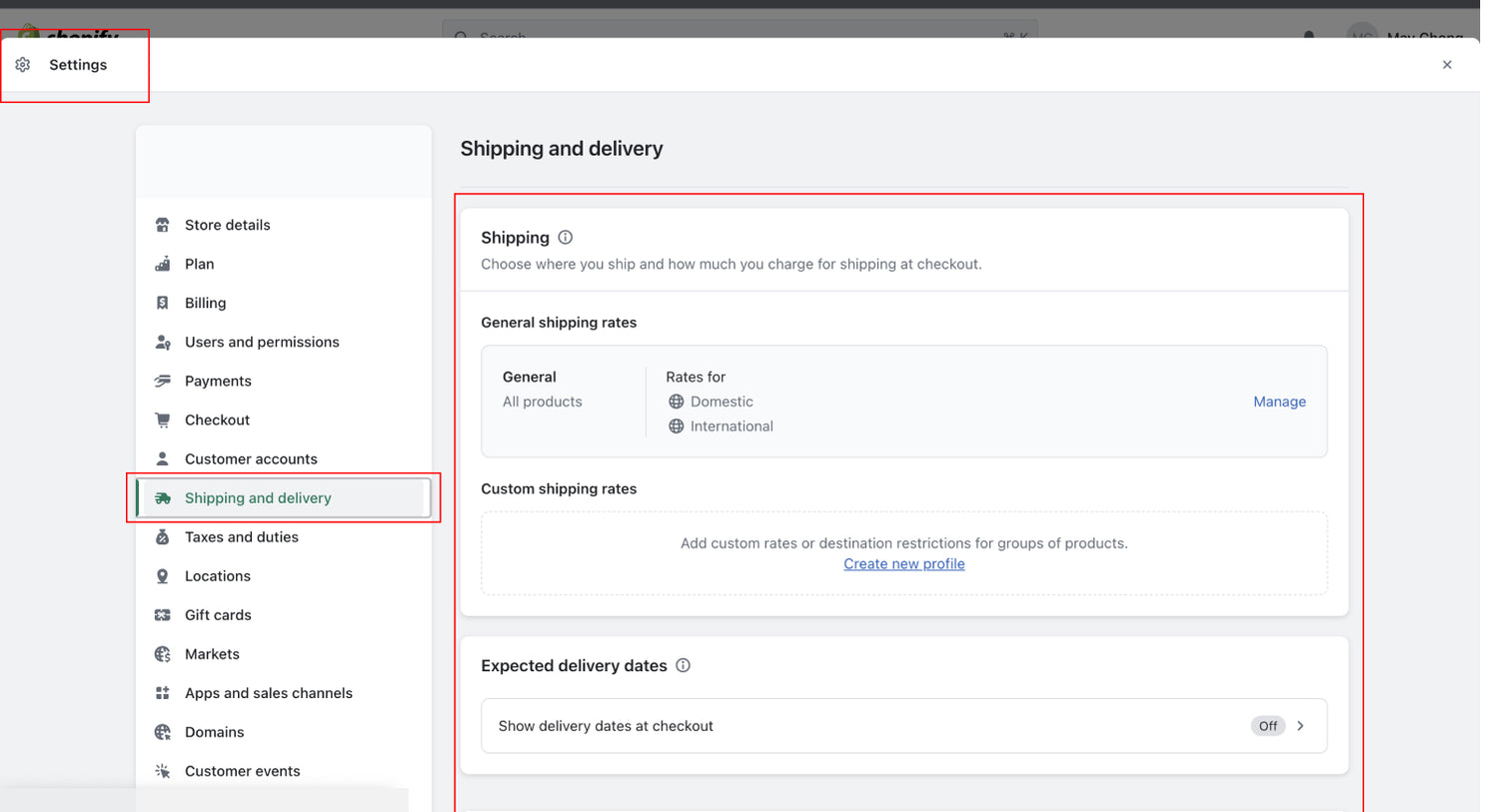This screenshot has height=812, width=1499.
Task: Click the Gift cards icon
Action: click(162, 615)
